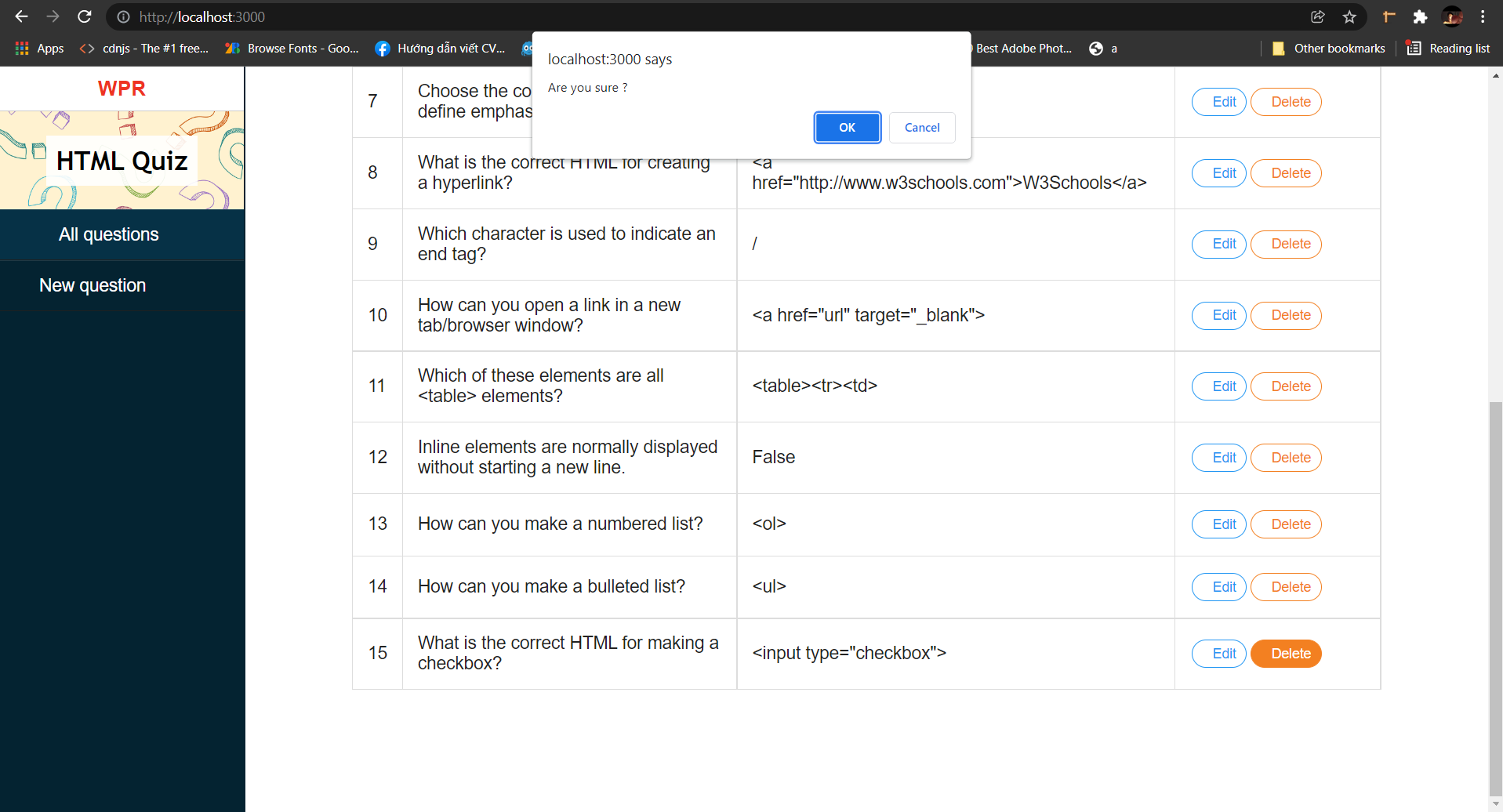Viewport: 1503px width, 812px height.
Task: Confirm the dialog by clicking OK
Action: pyautogui.click(x=847, y=127)
